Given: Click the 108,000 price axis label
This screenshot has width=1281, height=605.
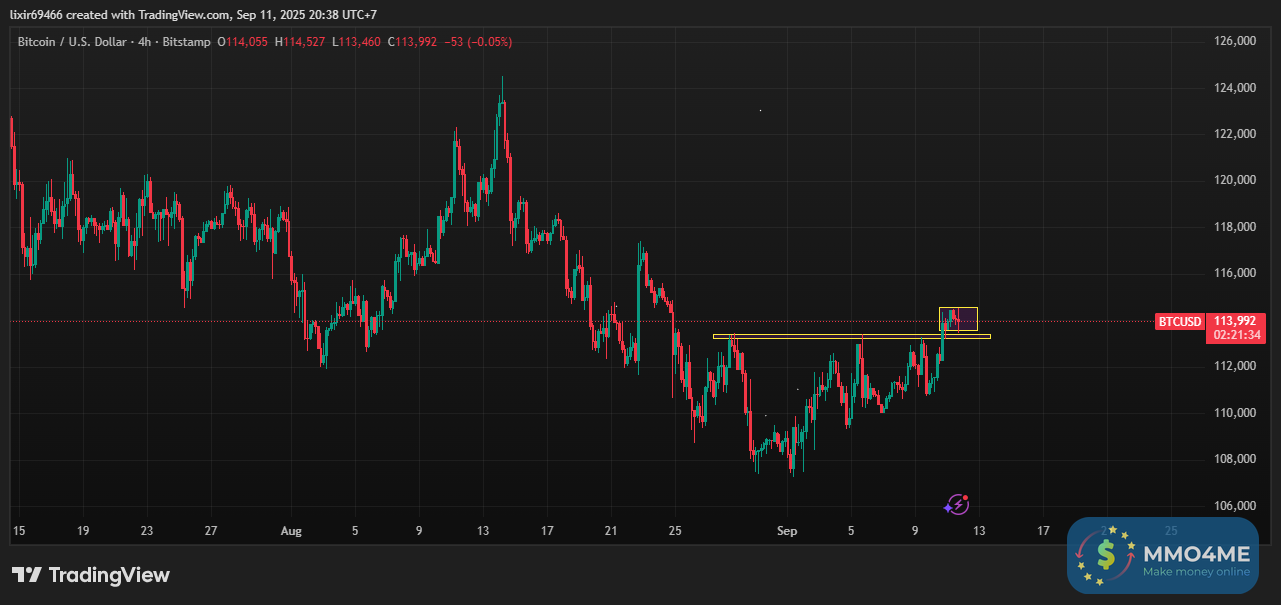Looking at the screenshot, I should click(x=1235, y=459).
